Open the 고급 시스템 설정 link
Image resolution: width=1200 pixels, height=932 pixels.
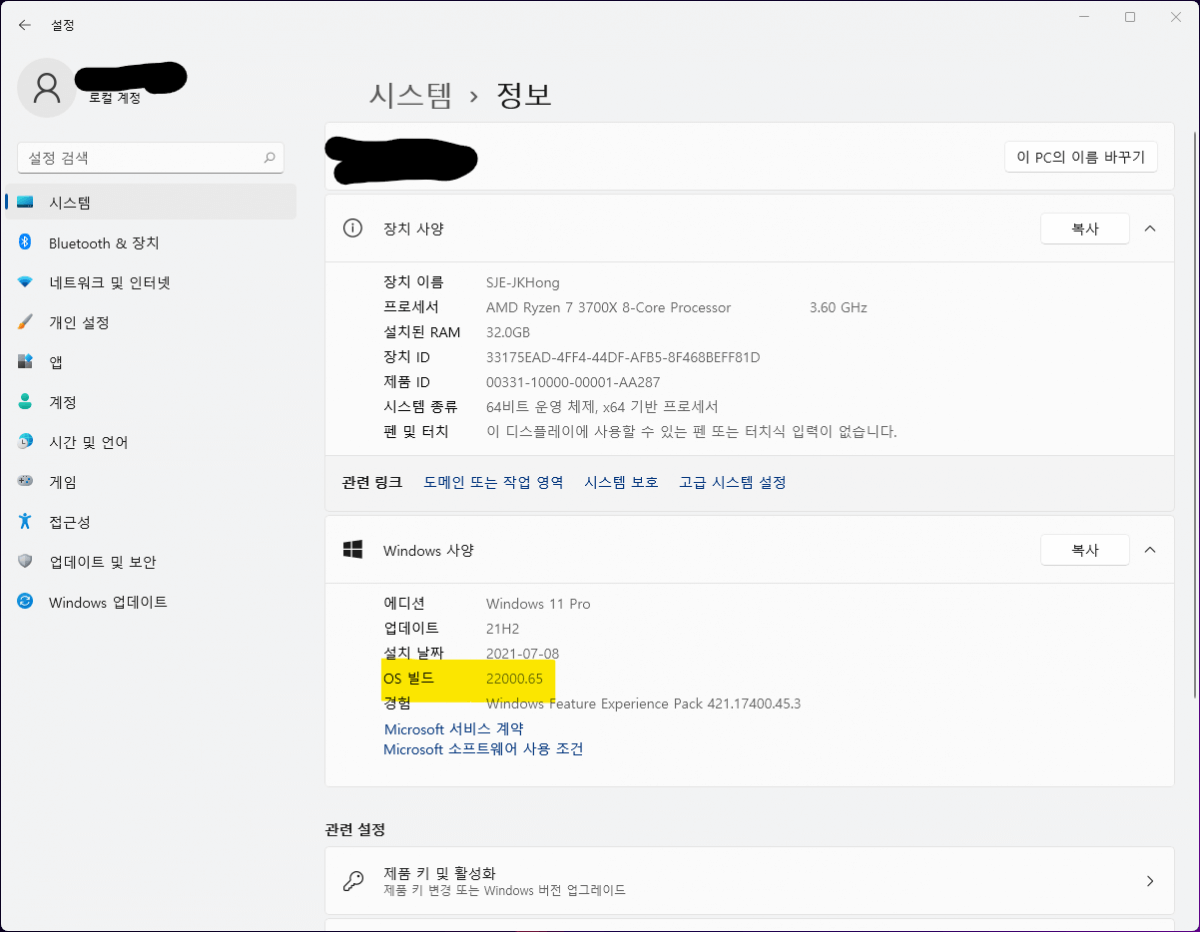point(733,482)
